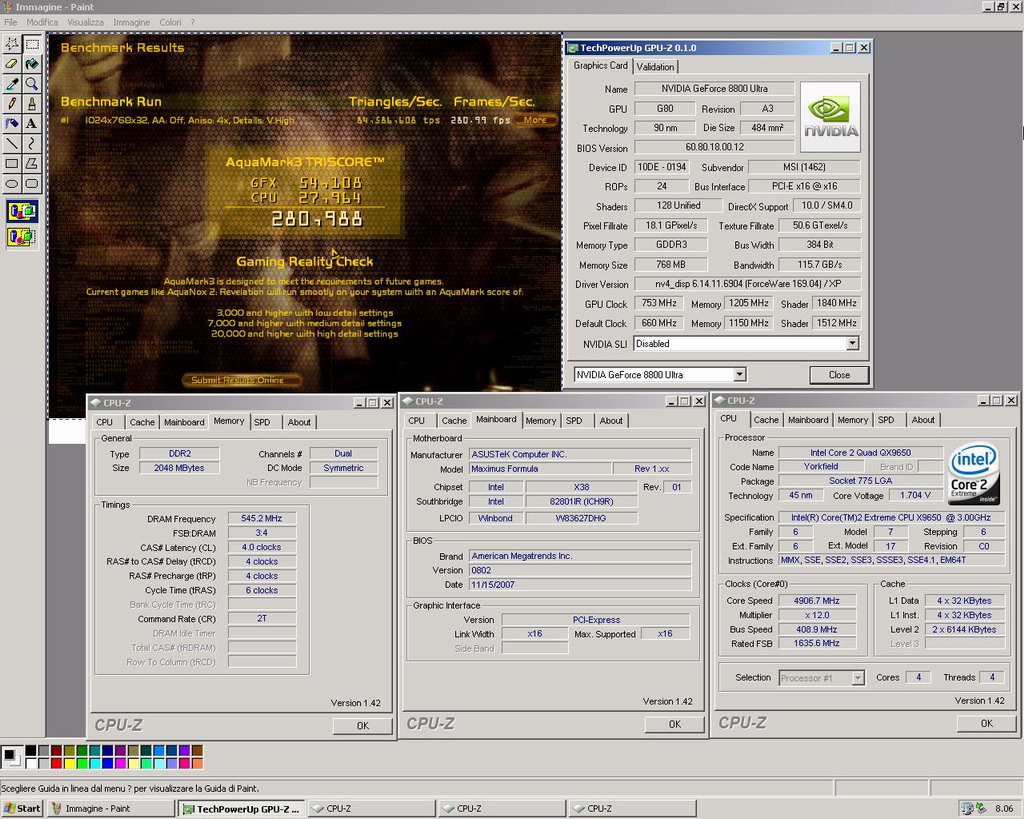Click the Intel Core 2 Extreme logo
The width and height of the screenshot is (1024, 819).
(x=974, y=474)
